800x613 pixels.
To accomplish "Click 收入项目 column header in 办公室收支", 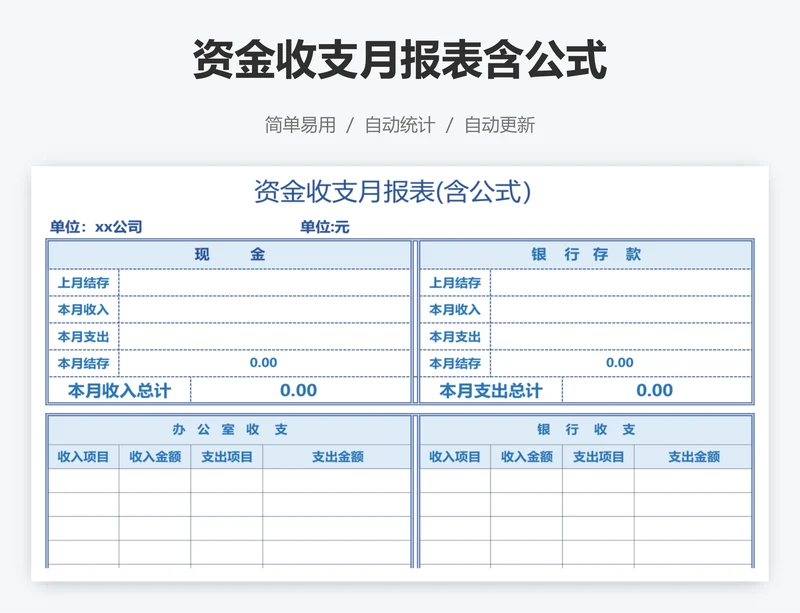I will (83, 457).
